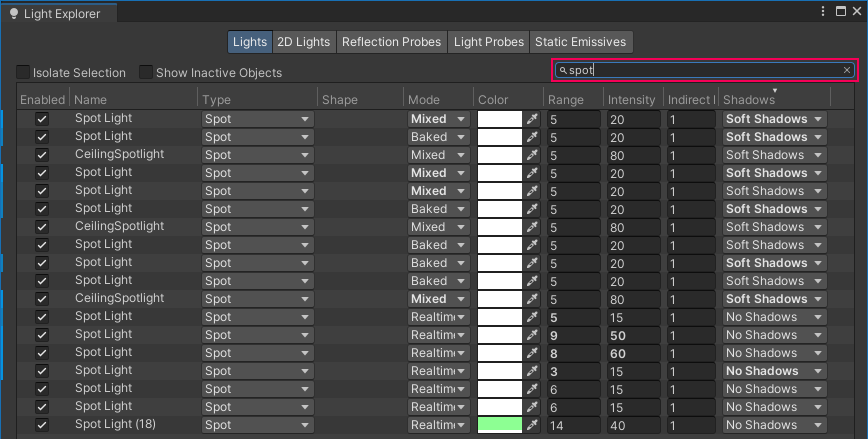Viewport: 868px width, 439px height.
Task: Toggle Show Inactive Objects checkbox
Action: coord(146,72)
